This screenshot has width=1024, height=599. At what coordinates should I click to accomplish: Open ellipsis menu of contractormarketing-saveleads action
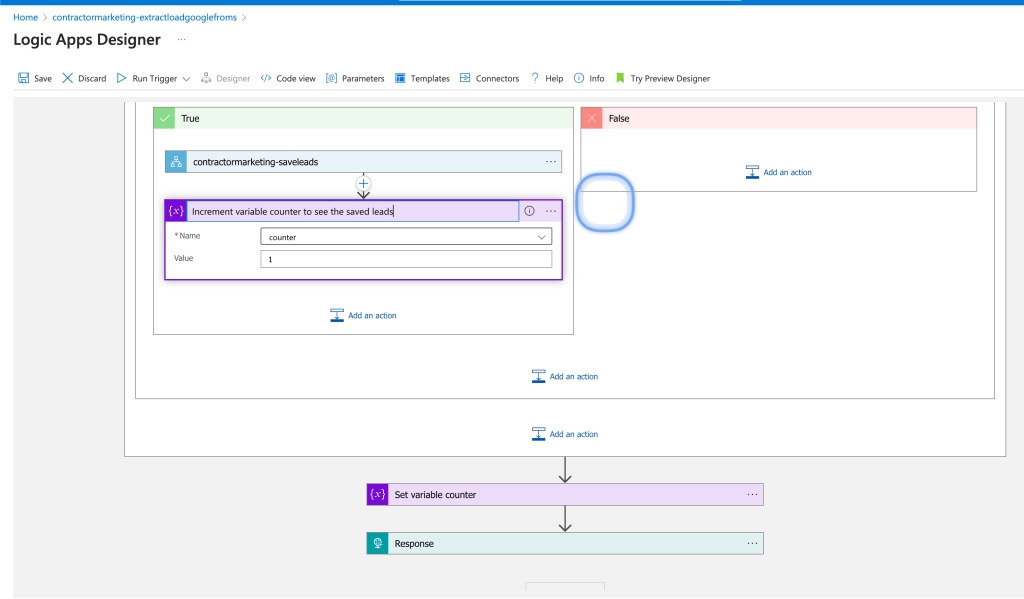click(x=551, y=162)
